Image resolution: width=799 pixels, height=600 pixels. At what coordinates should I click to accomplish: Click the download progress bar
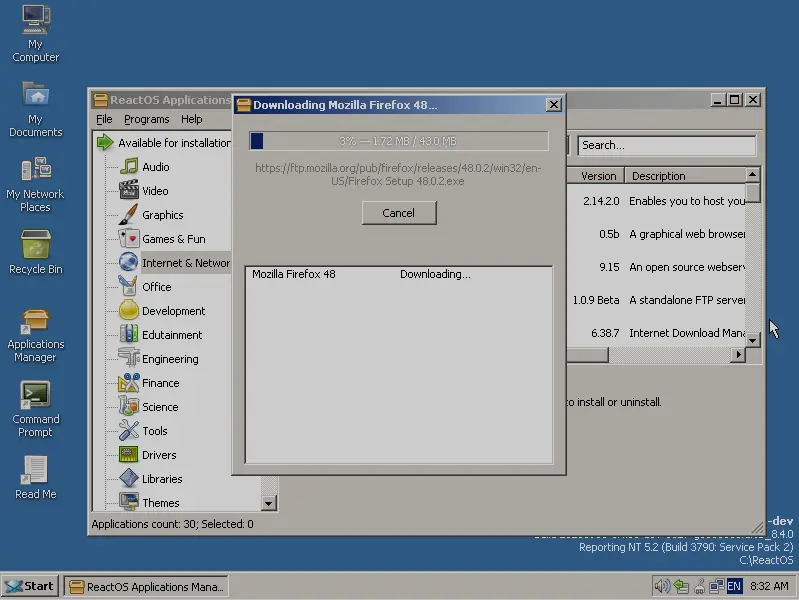click(399, 141)
